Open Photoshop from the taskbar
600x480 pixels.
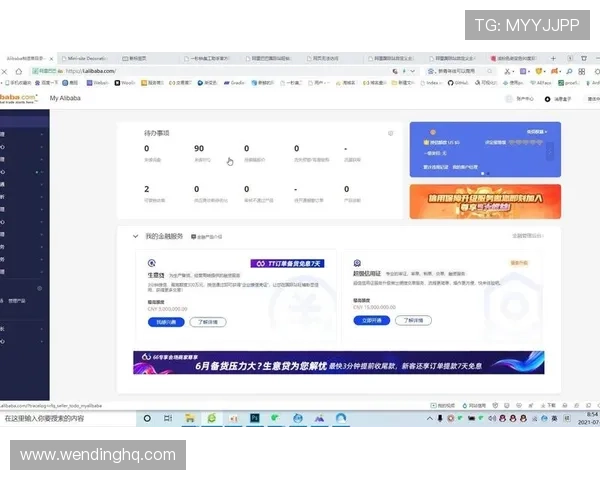[254, 418]
